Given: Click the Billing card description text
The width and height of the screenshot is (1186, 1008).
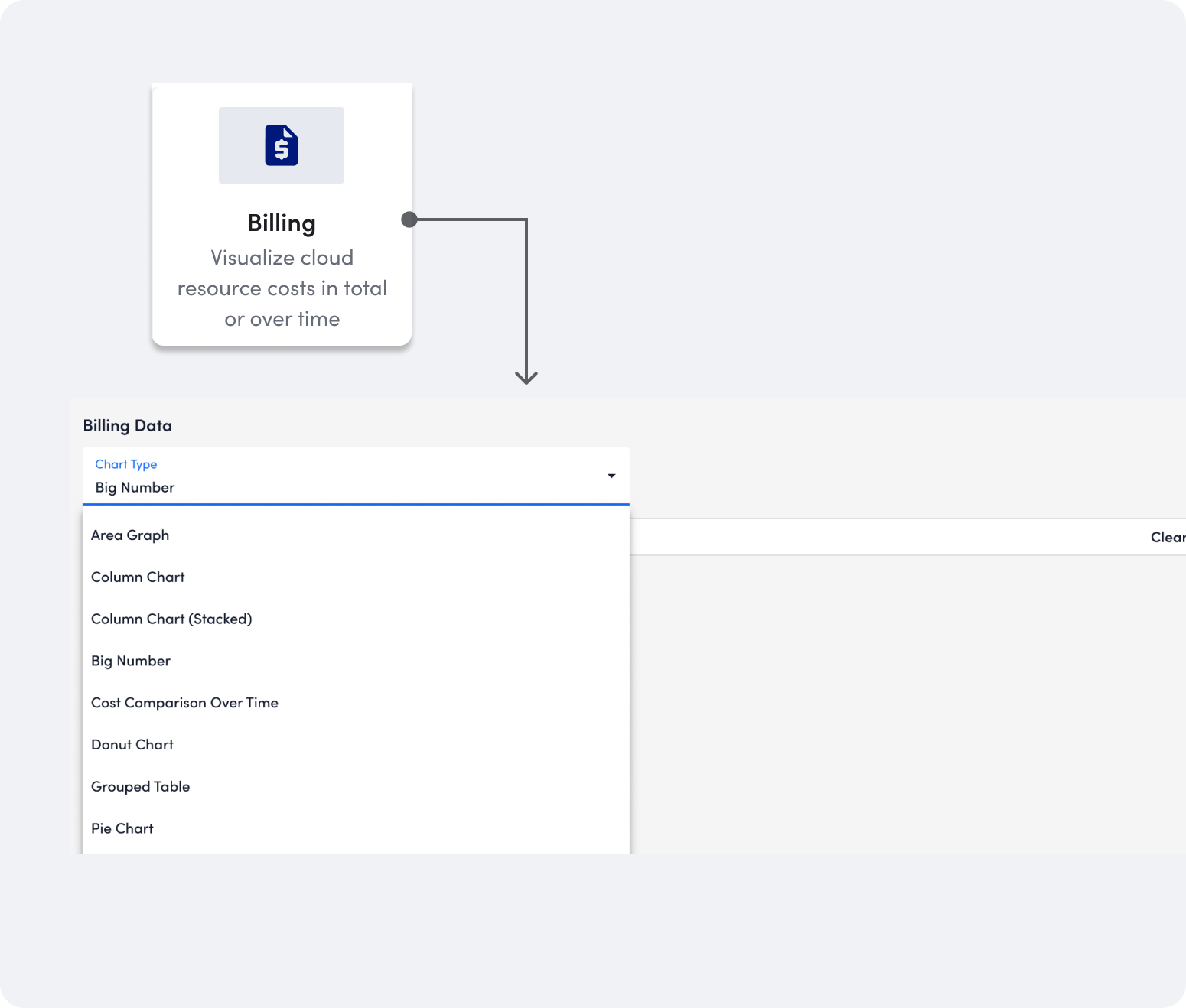Looking at the screenshot, I should (282, 288).
